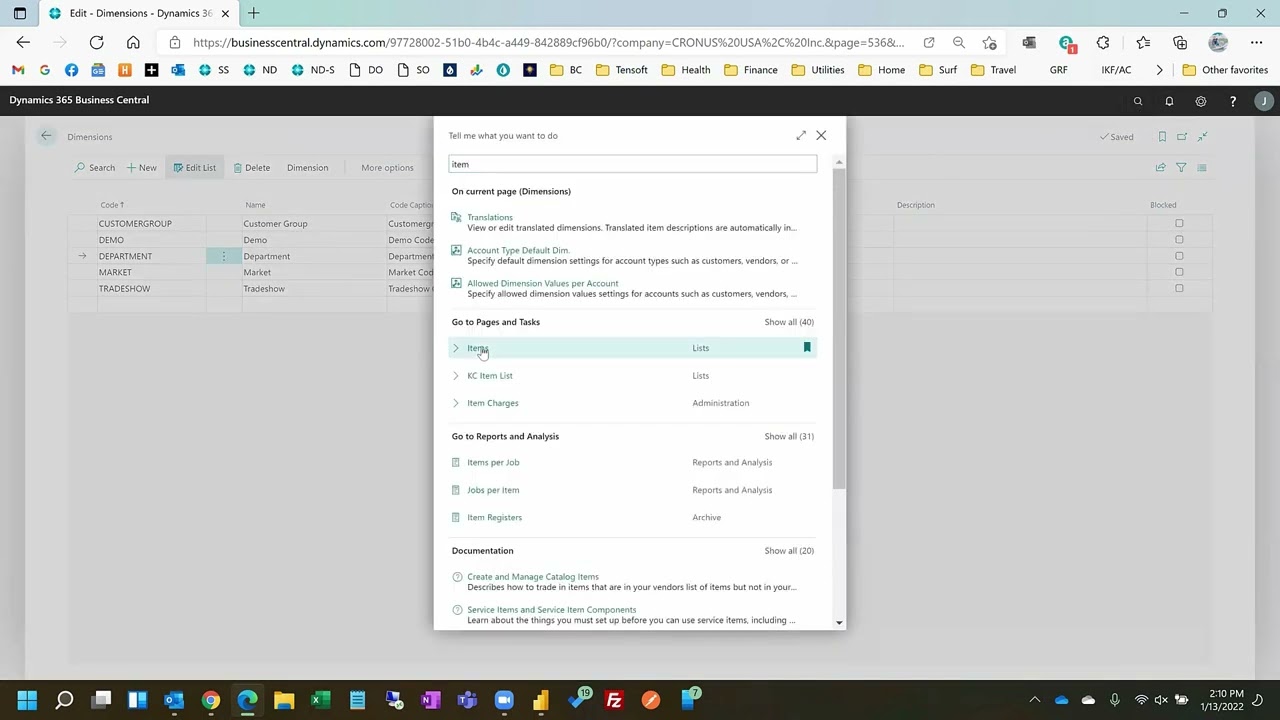Go to browser home page

(133, 42)
